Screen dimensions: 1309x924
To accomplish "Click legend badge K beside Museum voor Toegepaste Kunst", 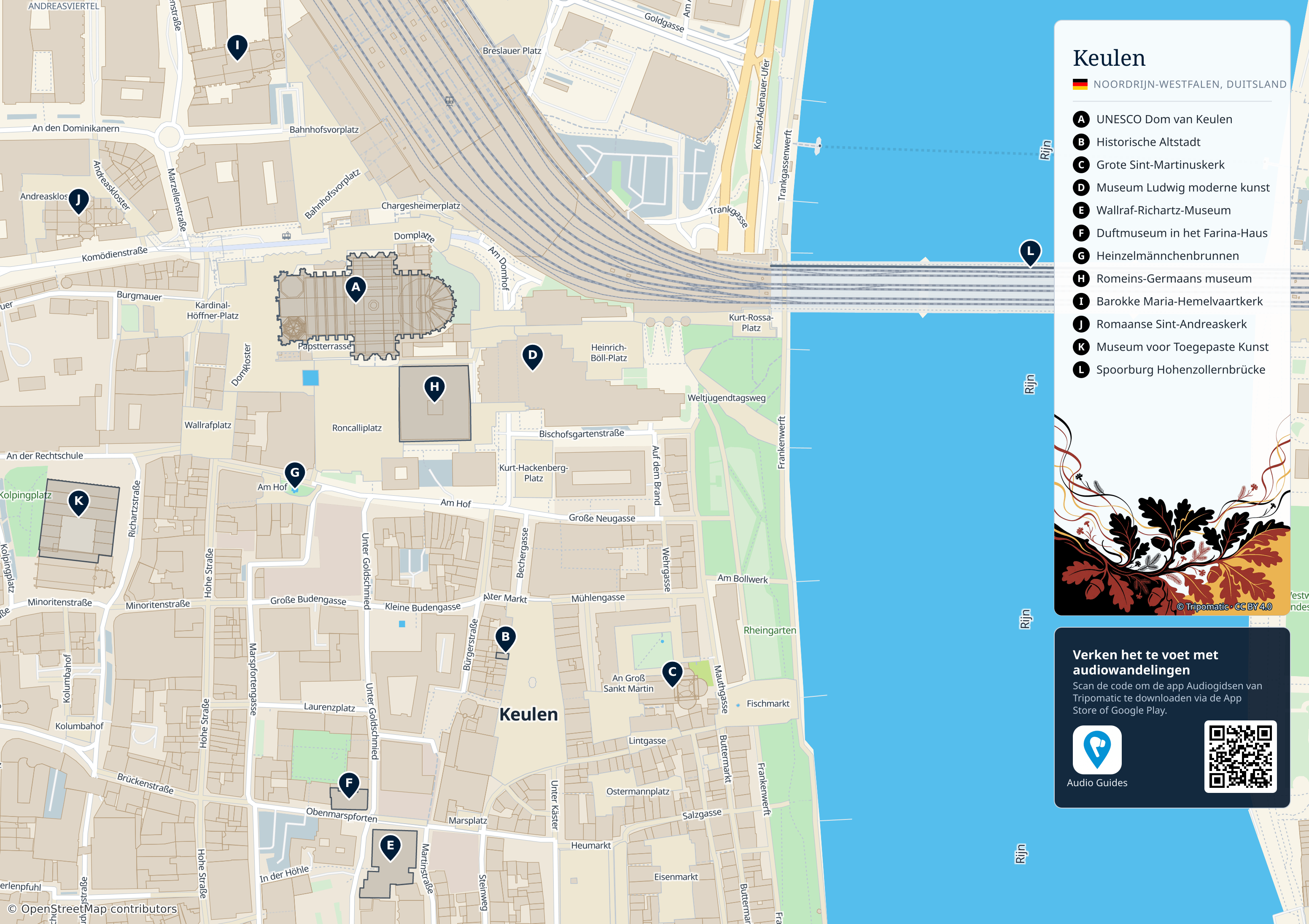I will [1081, 347].
